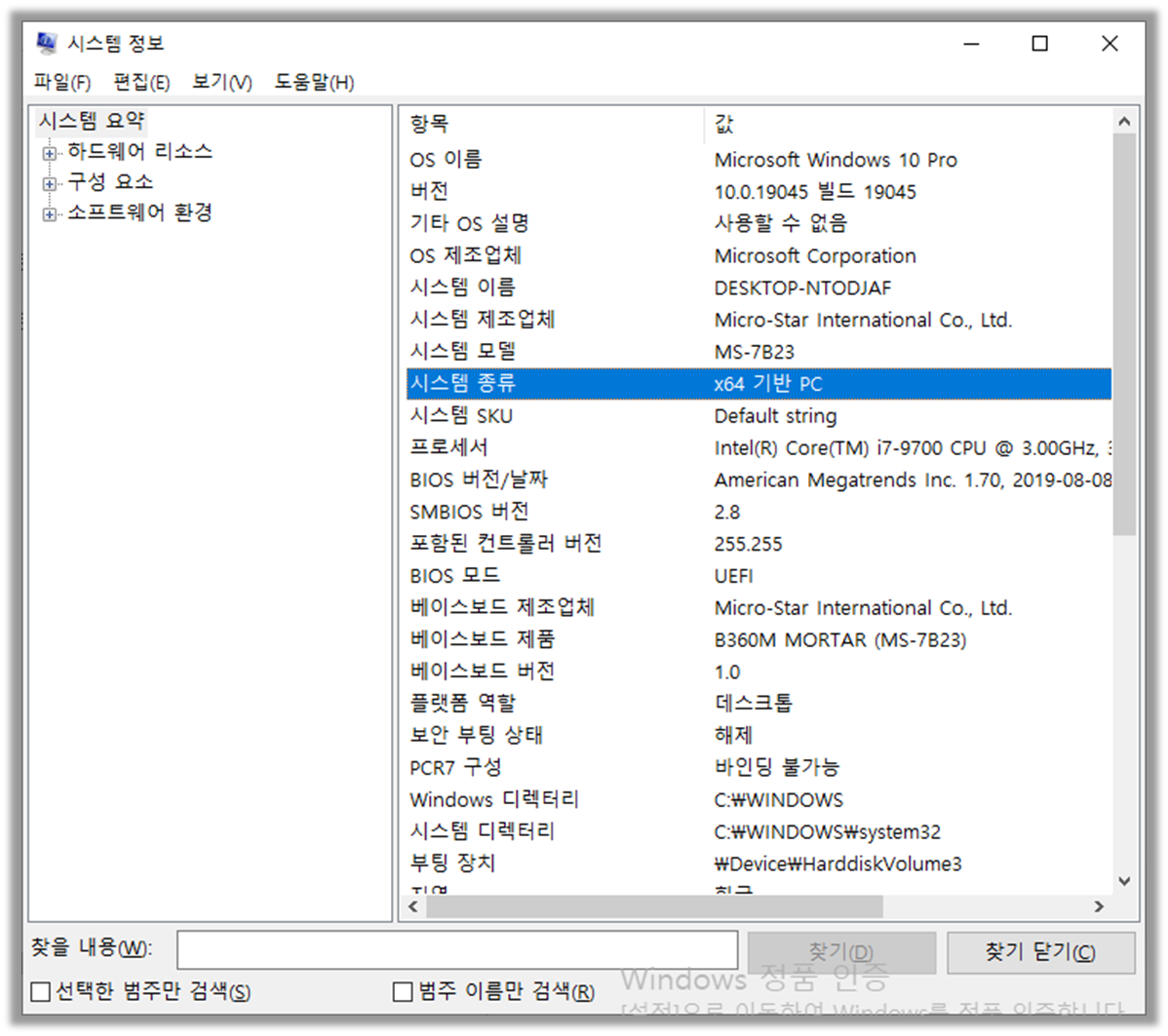The image size is (1168, 1036).
Task: Click the horizontal scrollbar right arrow
Action: 1100,907
